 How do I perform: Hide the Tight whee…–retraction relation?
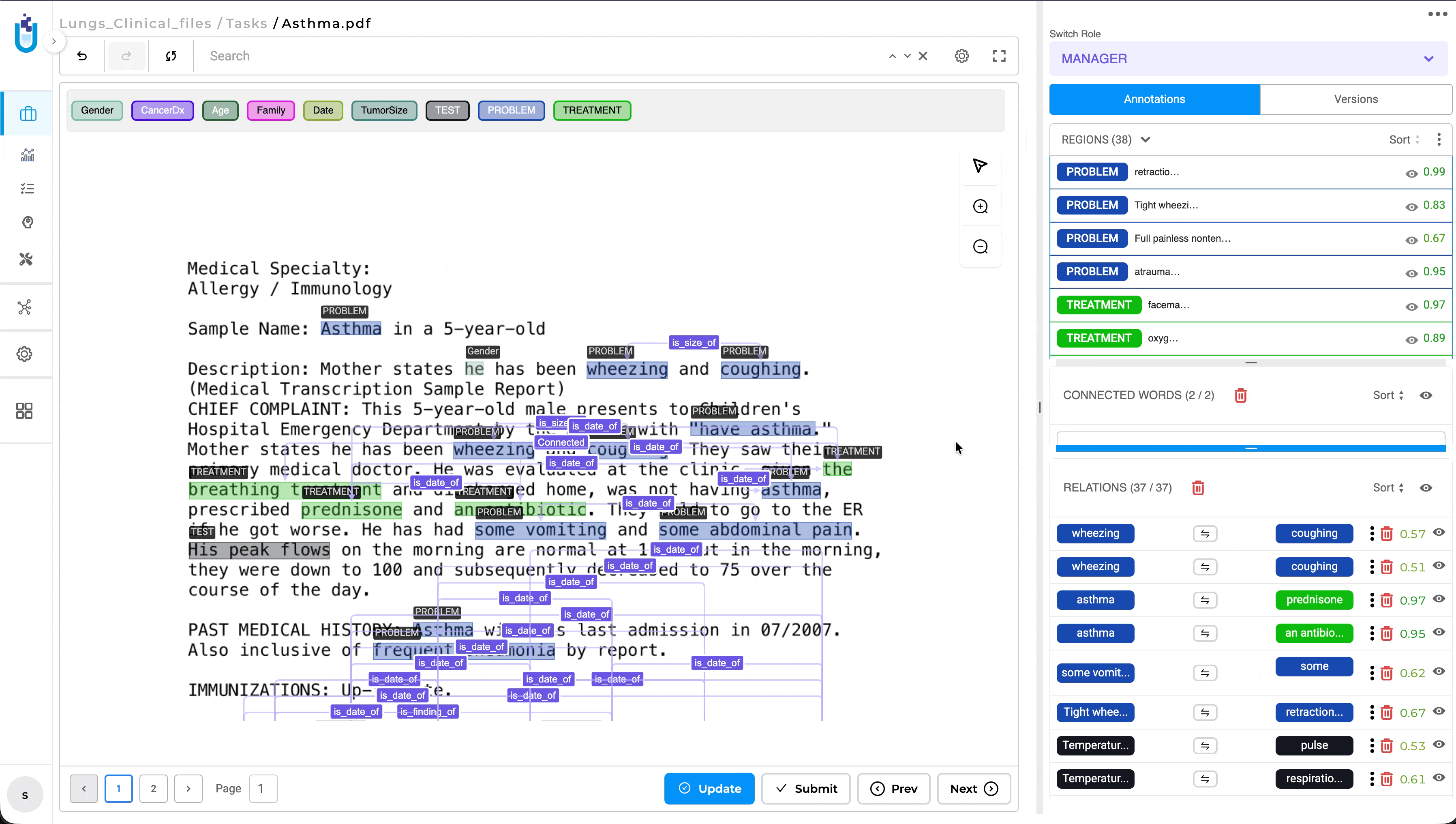1440,711
